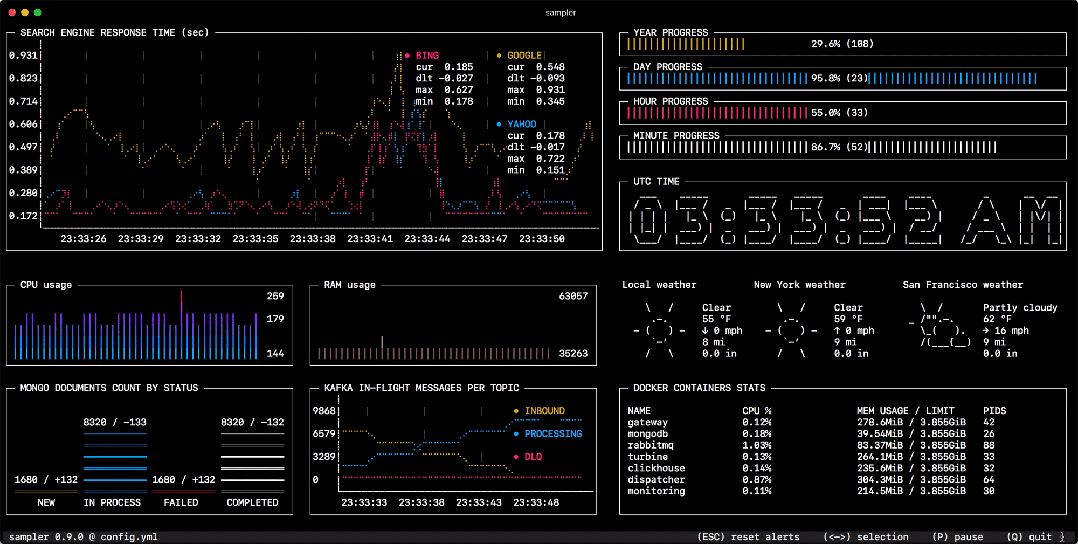Click the IN PROCESS blue bar chart column

tap(115, 462)
